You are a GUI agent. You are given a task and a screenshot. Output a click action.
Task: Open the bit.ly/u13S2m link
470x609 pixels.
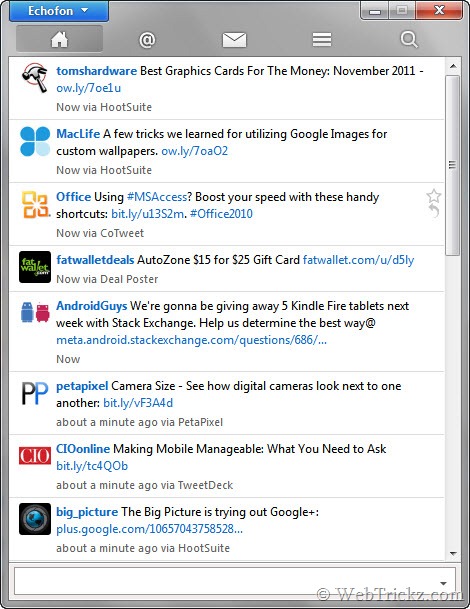coord(147,214)
